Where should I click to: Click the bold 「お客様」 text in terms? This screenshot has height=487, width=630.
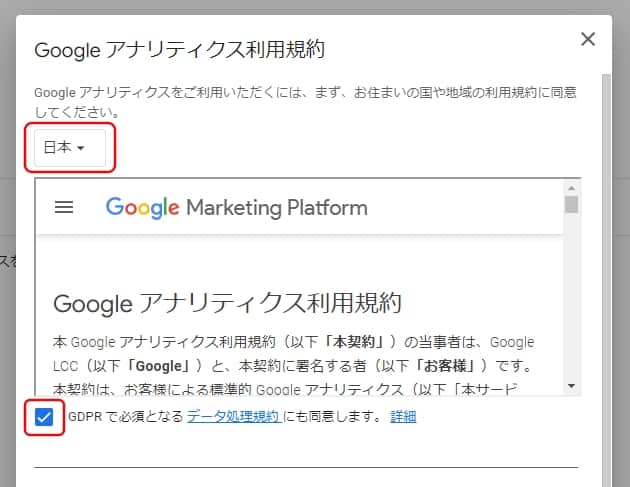pyautogui.click(x=447, y=366)
